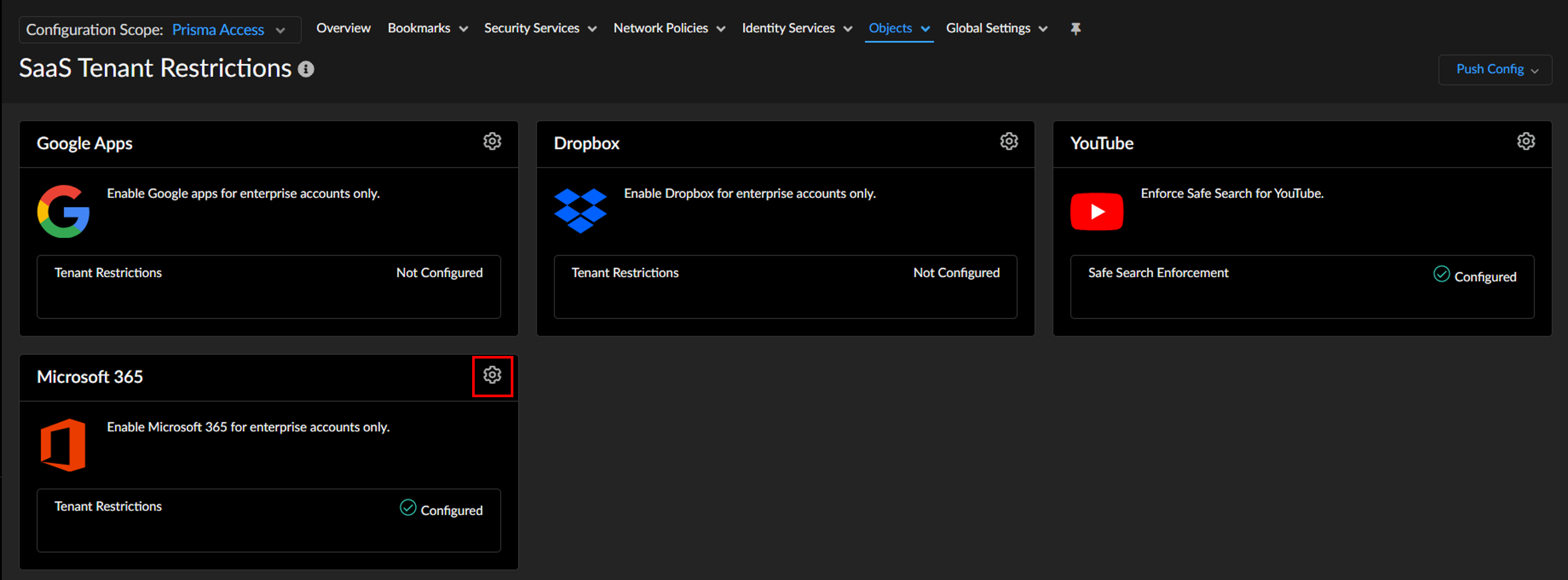Click the YouTube play logo
This screenshot has height=580, width=1568.
[1097, 211]
